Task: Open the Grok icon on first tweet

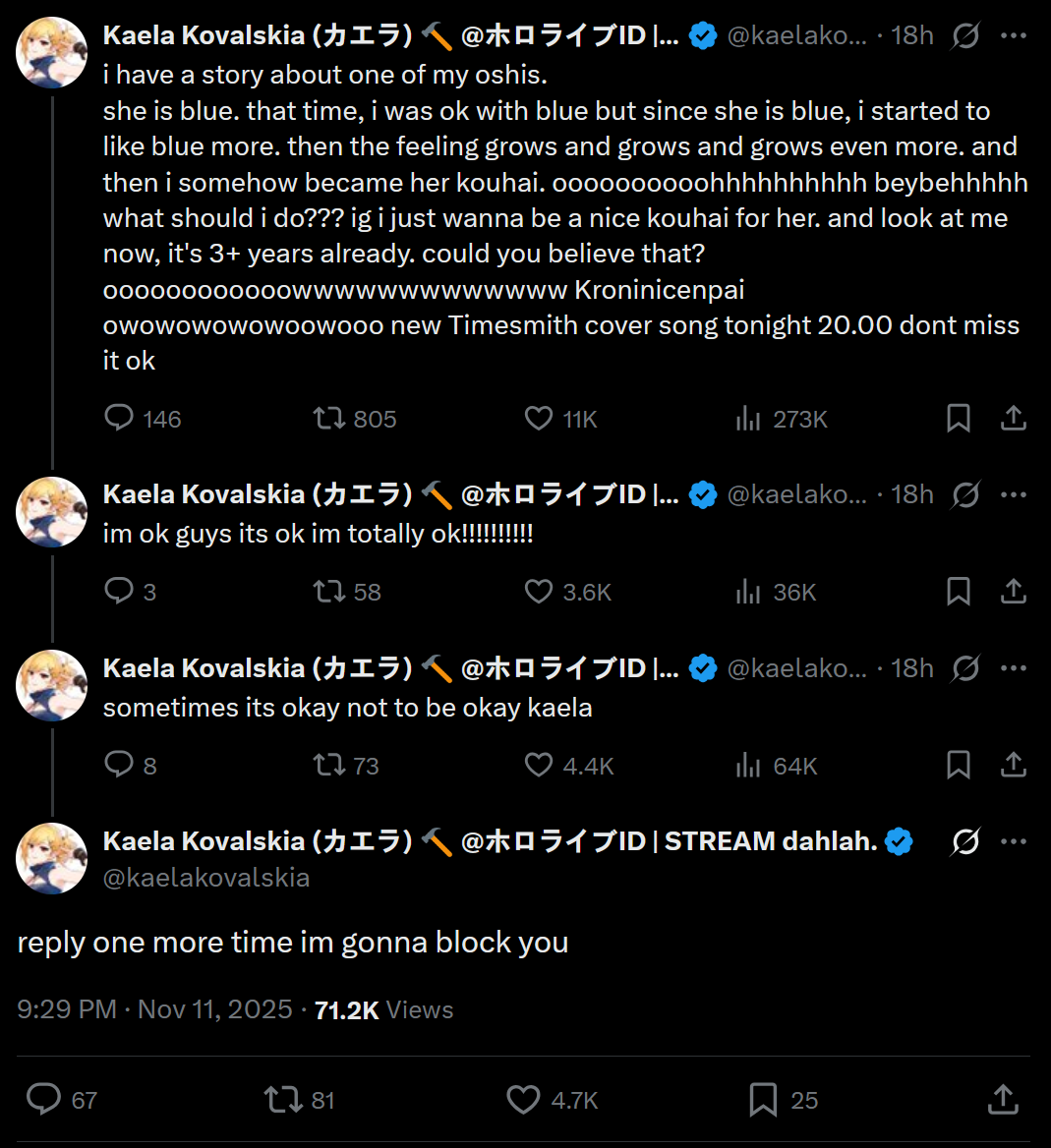Action: tap(965, 36)
